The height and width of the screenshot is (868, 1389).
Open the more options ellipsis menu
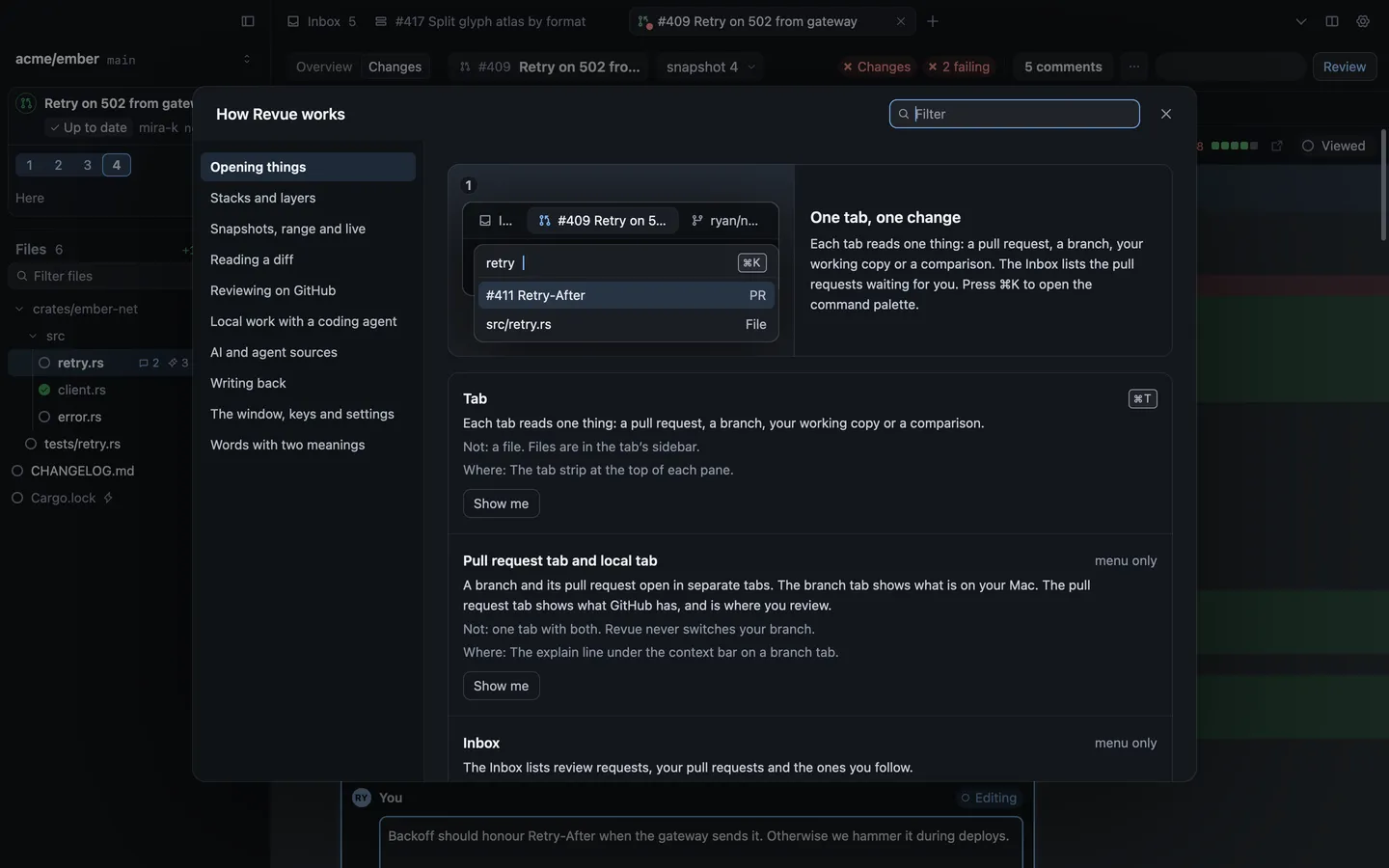coord(1134,67)
